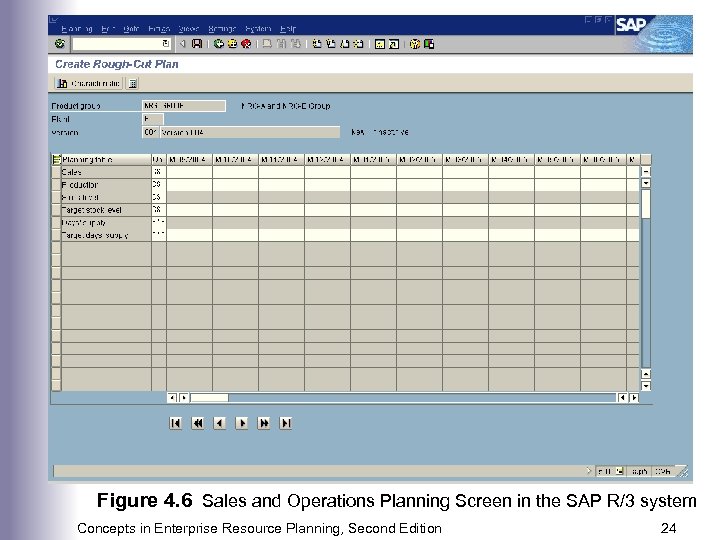This screenshot has width=720, height=540.
Task: Click horizontal scroll left arrow at far left
Action: pos(172,398)
